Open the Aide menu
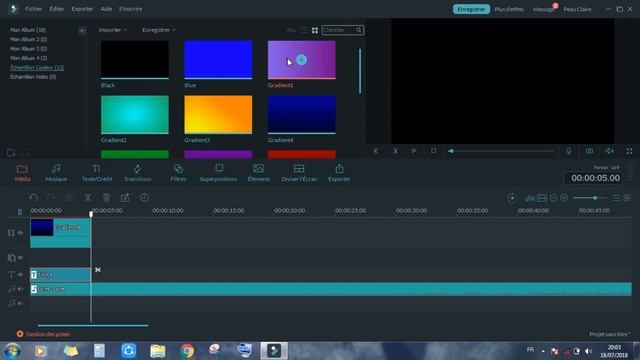Screen dimensions: 640x360 [x=106, y=9]
